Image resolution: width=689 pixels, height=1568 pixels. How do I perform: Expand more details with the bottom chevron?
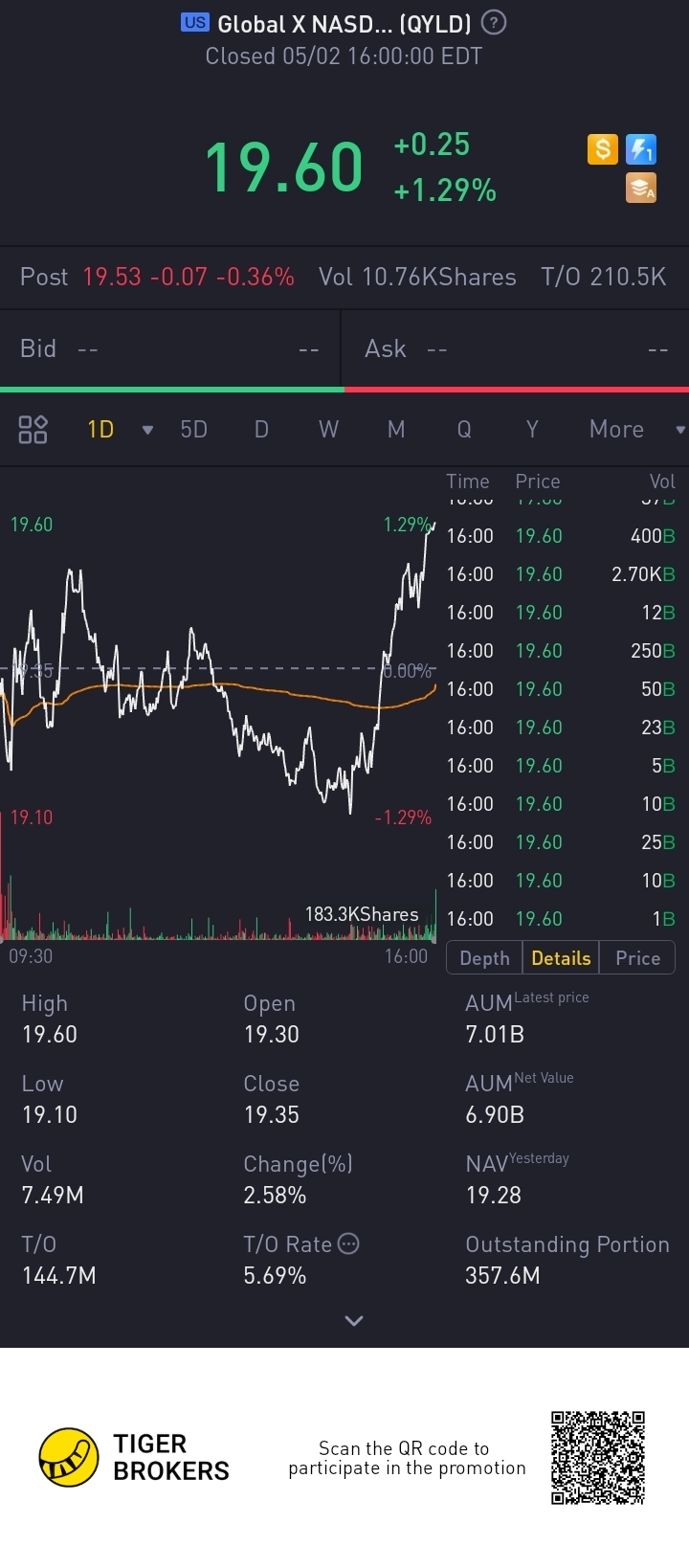(354, 1320)
